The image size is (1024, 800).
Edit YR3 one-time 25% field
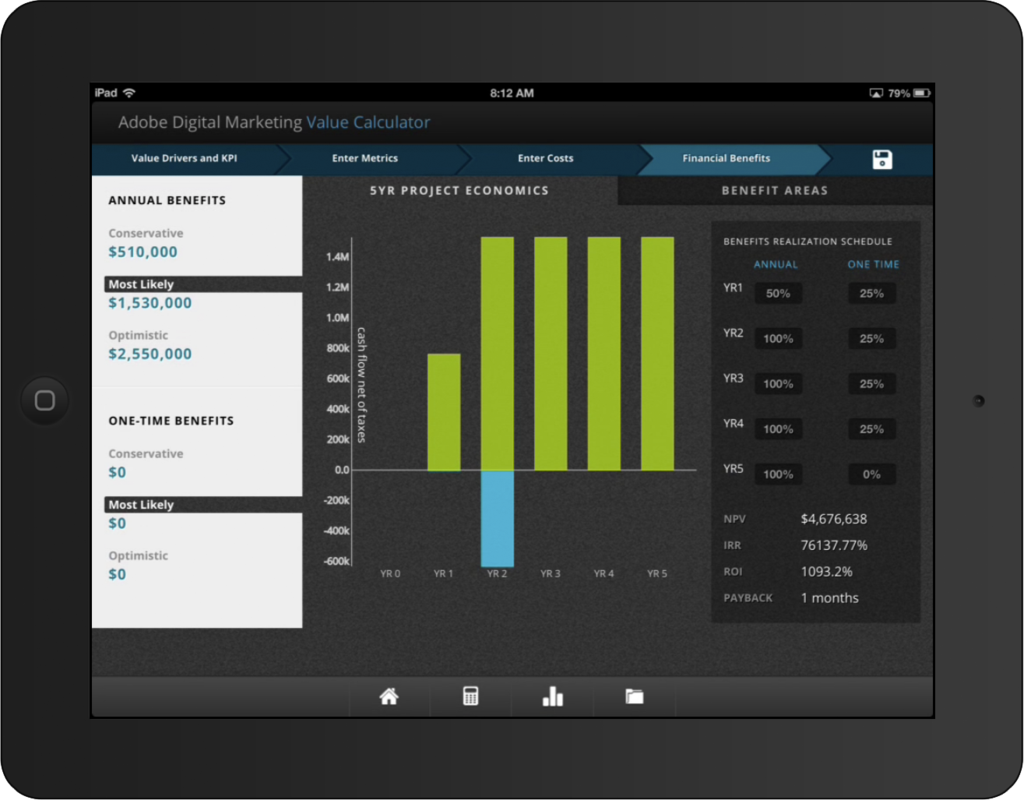(x=871, y=384)
